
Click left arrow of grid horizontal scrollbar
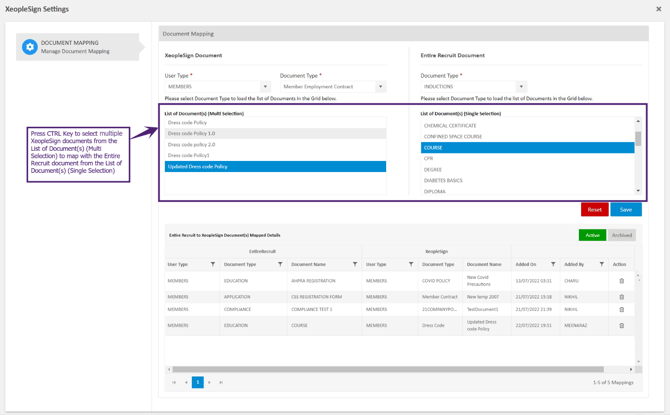click(169, 369)
